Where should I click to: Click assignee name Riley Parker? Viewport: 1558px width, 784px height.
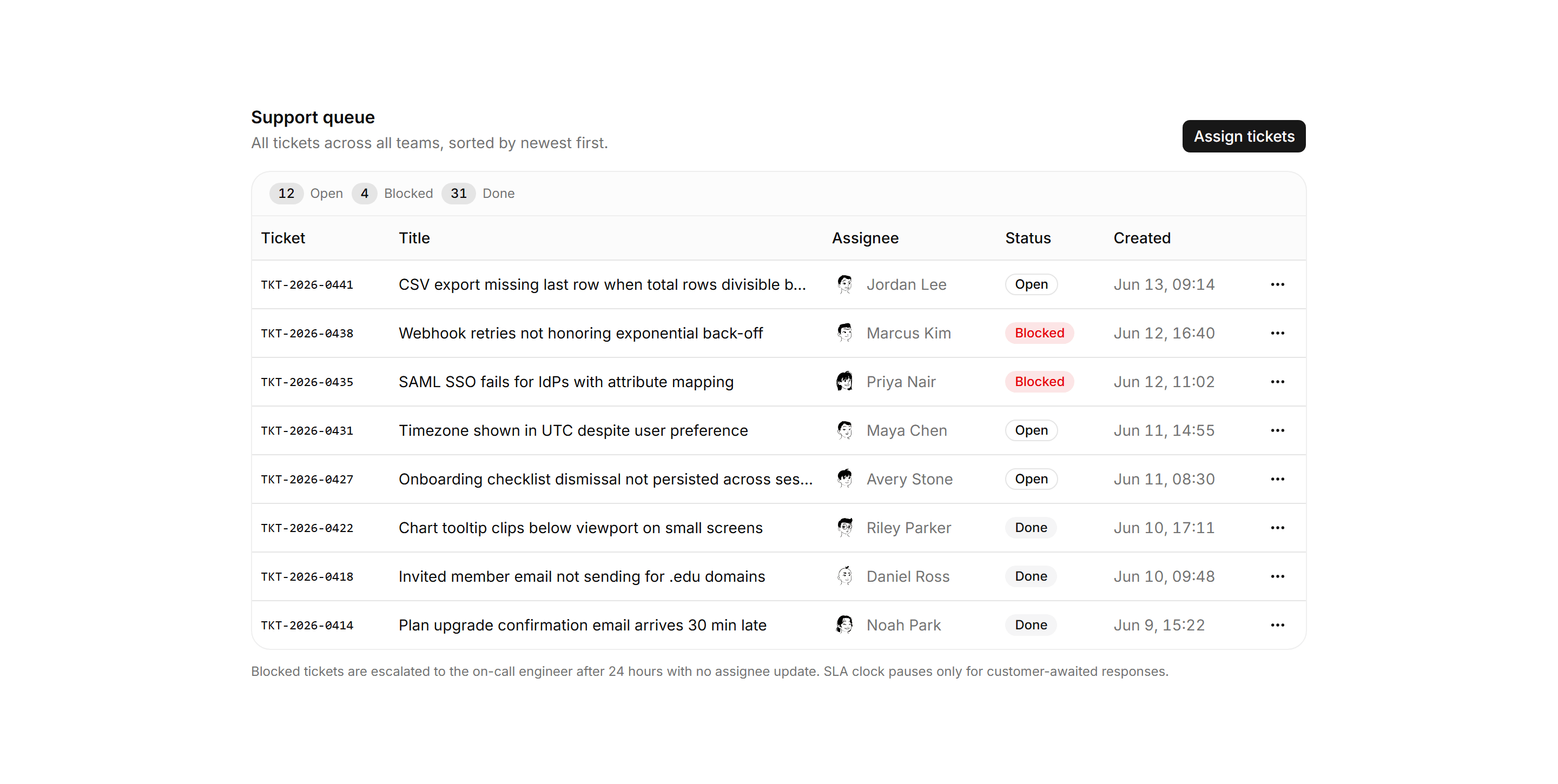[x=908, y=528]
